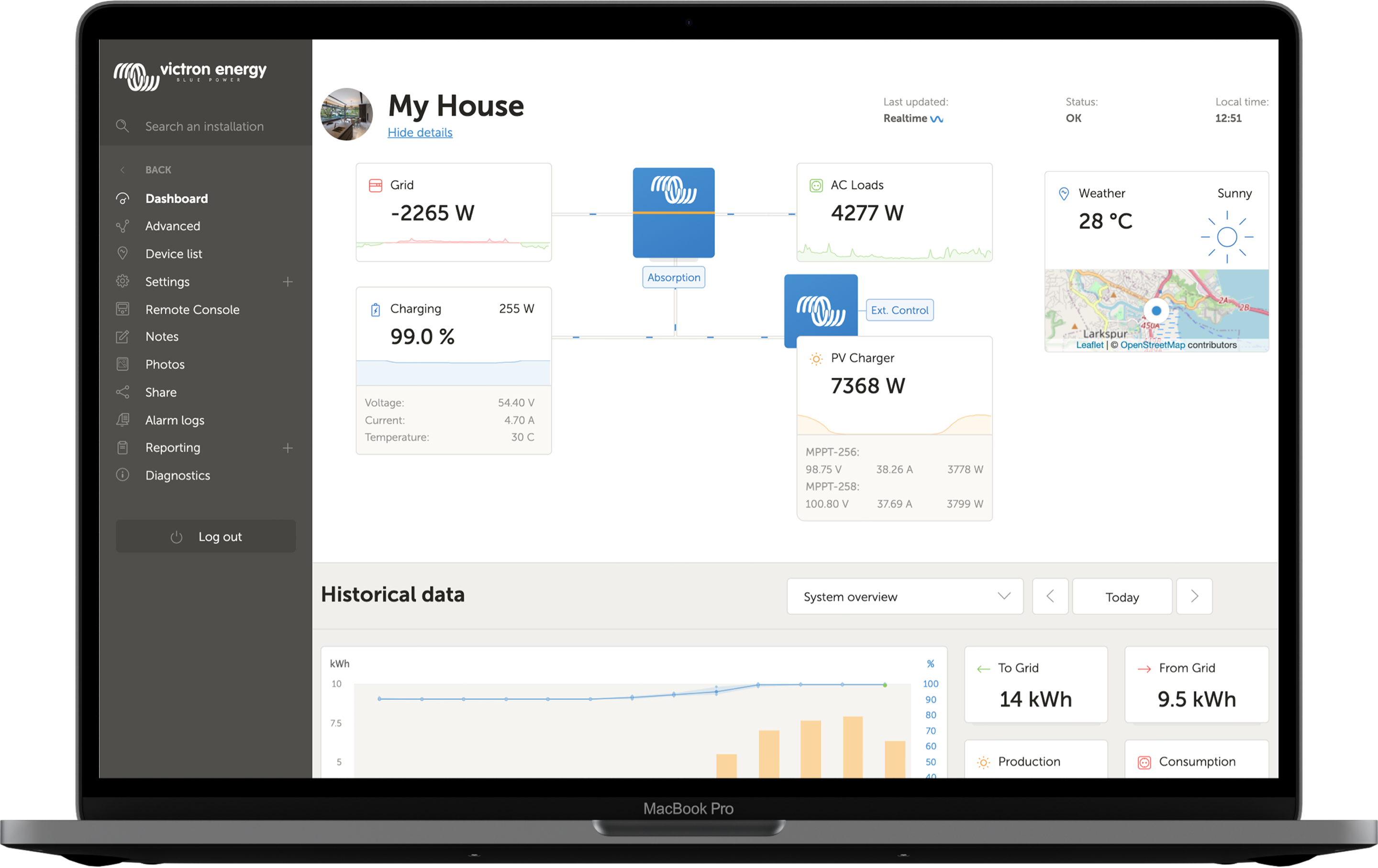Click the Remote Console icon
Screen dimensions: 1378x868
click(122, 308)
